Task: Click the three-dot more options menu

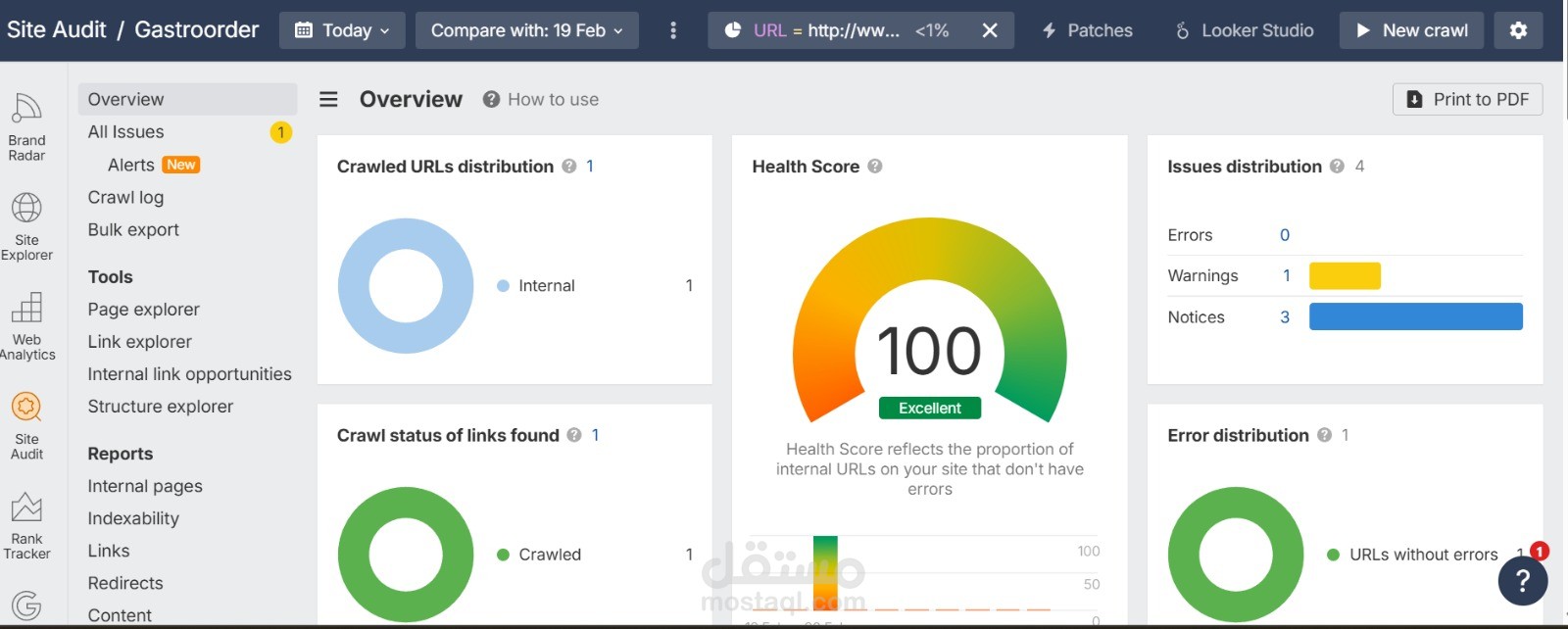Action: pyautogui.click(x=673, y=30)
